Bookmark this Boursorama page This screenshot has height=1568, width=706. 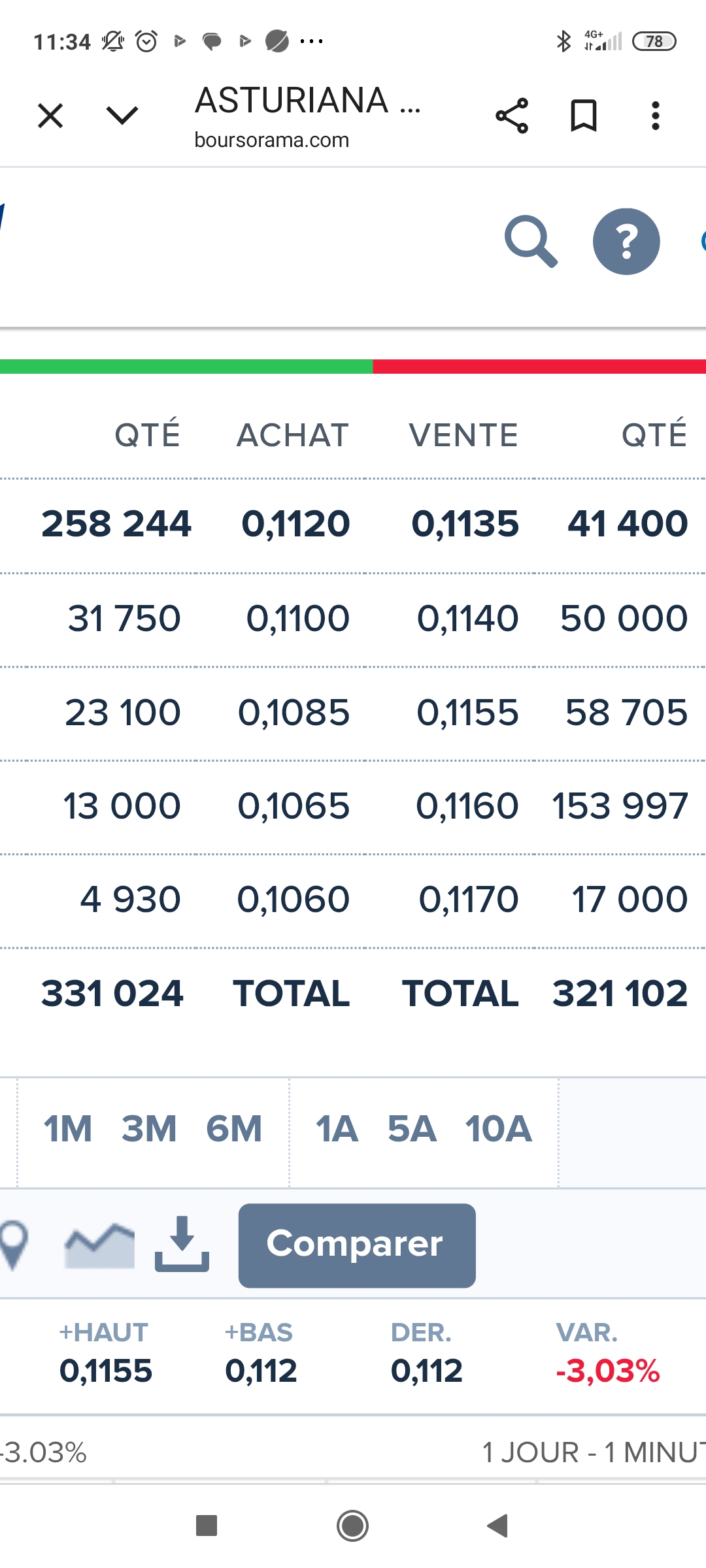click(x=583, y=116)
